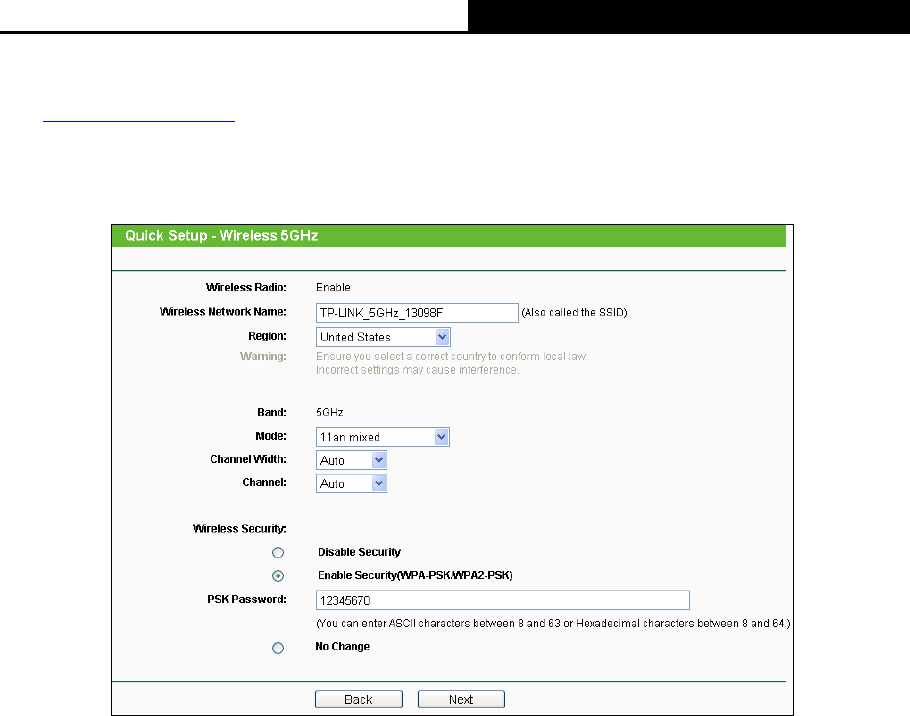Click the PSK Password input field
Image resolution: width=910 pixels, height=716 pixels.
[x=503, y=600]
